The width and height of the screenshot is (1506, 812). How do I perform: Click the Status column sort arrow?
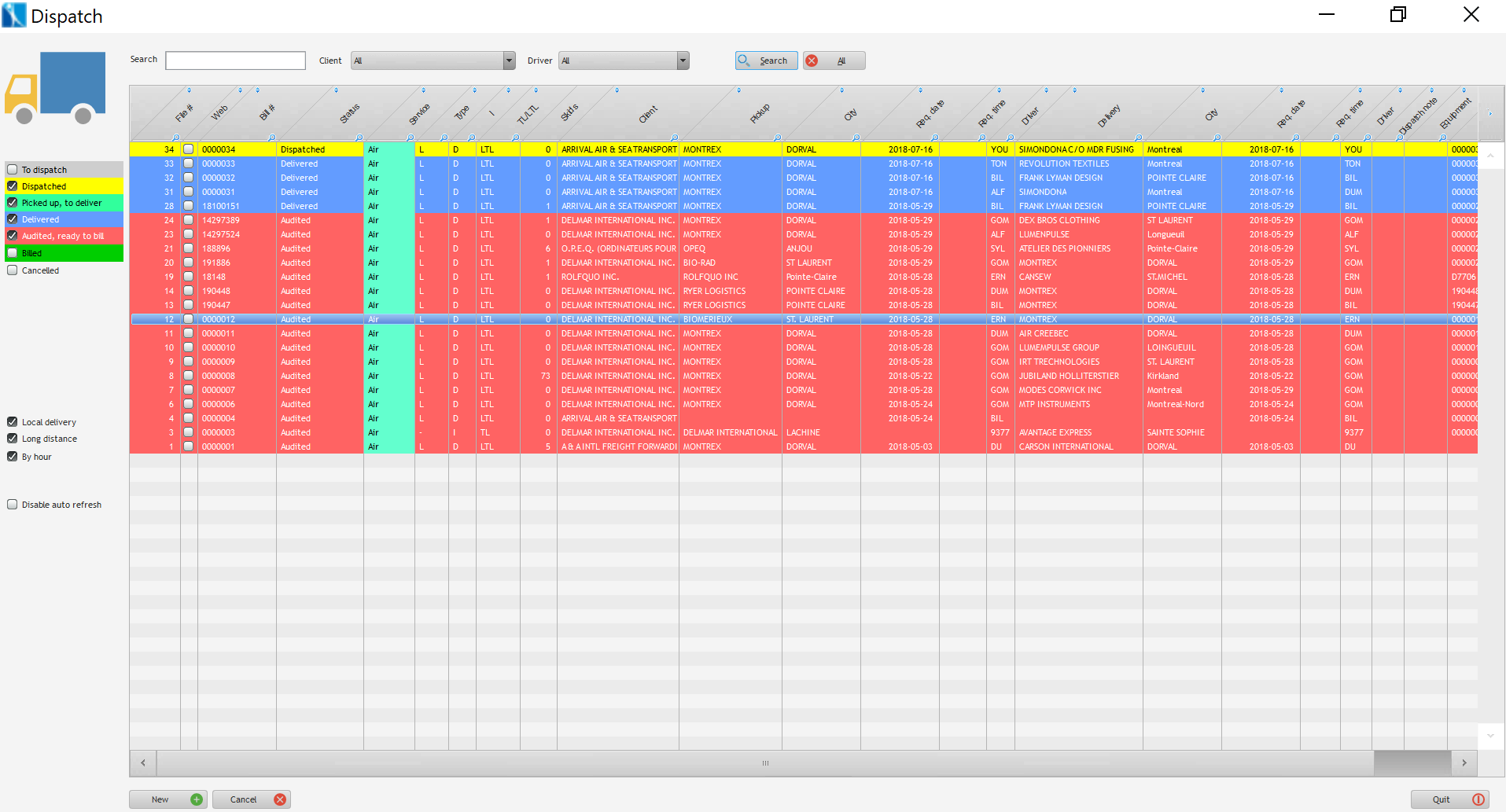pos(337,90)
